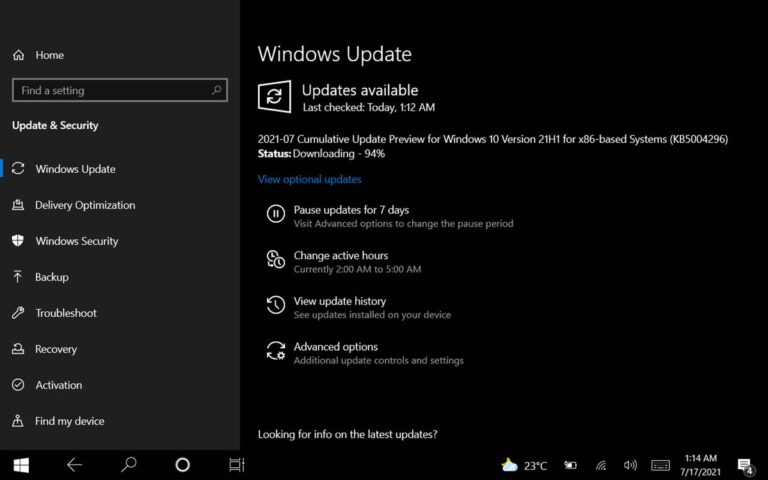768x480 pixels.
Task: Click the Find a setting search box
Action: pos(120,90)
